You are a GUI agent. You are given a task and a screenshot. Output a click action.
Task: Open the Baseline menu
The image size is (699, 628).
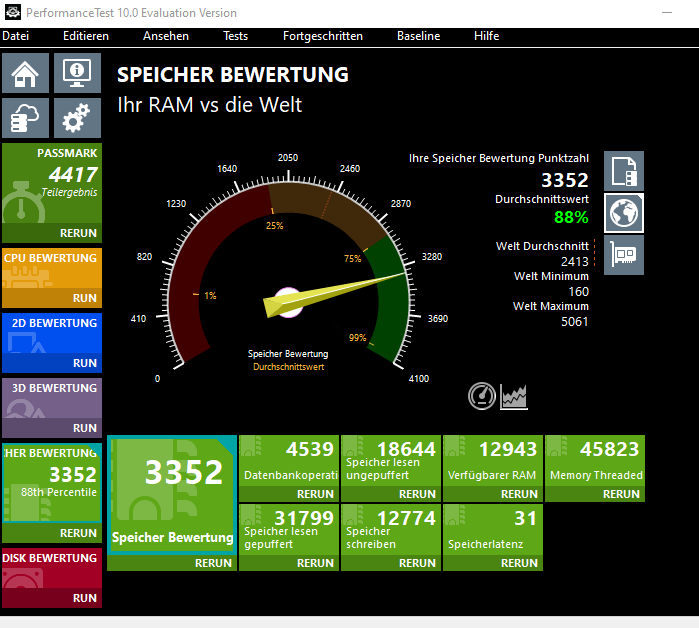tap(419, 36)
